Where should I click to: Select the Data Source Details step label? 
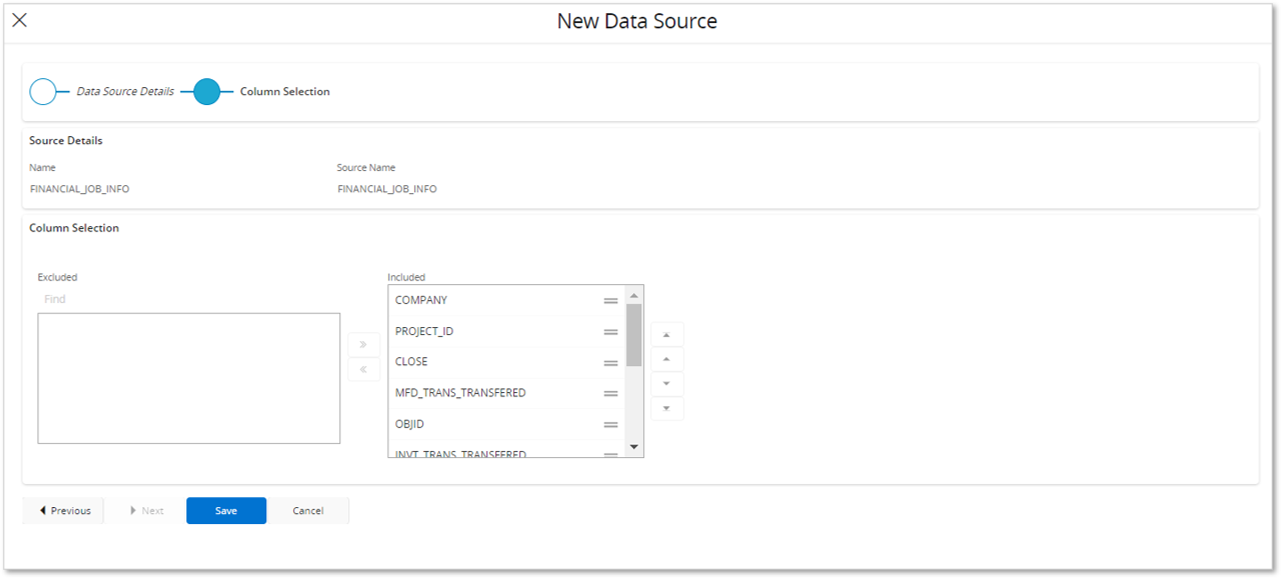[x=124, y=91]
